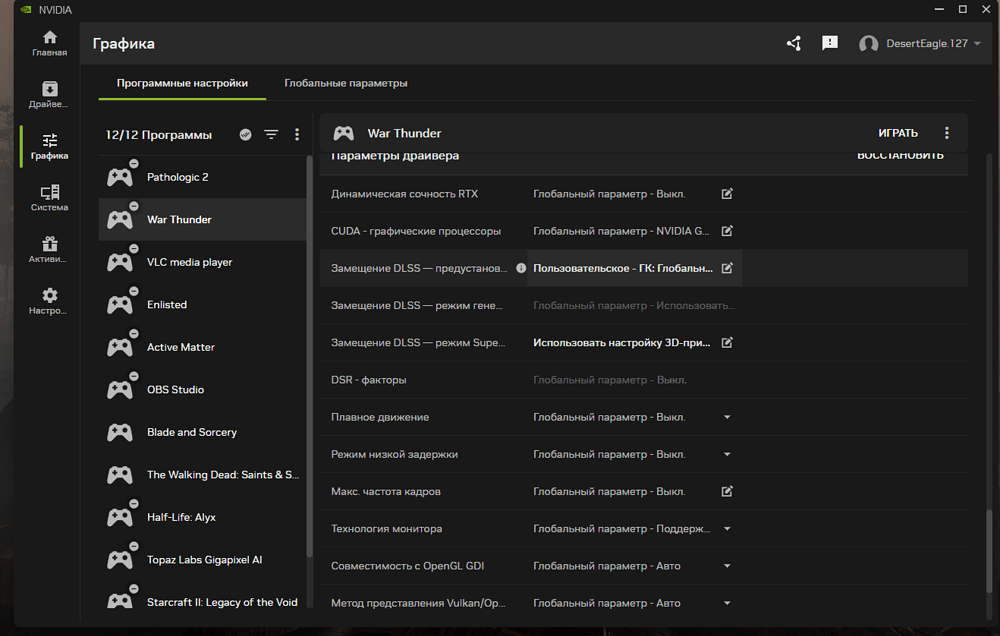Select the Графика sidebar icon

(50, 146)
